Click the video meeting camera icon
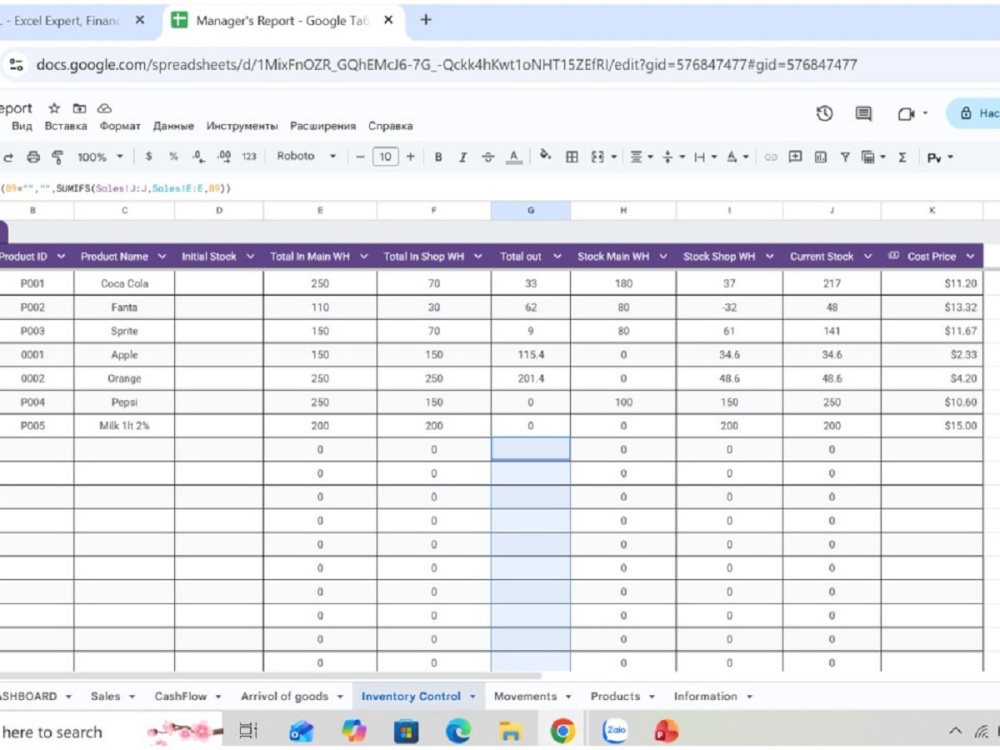This screenshot has height=750, width=1000. [x=906, y=114]
